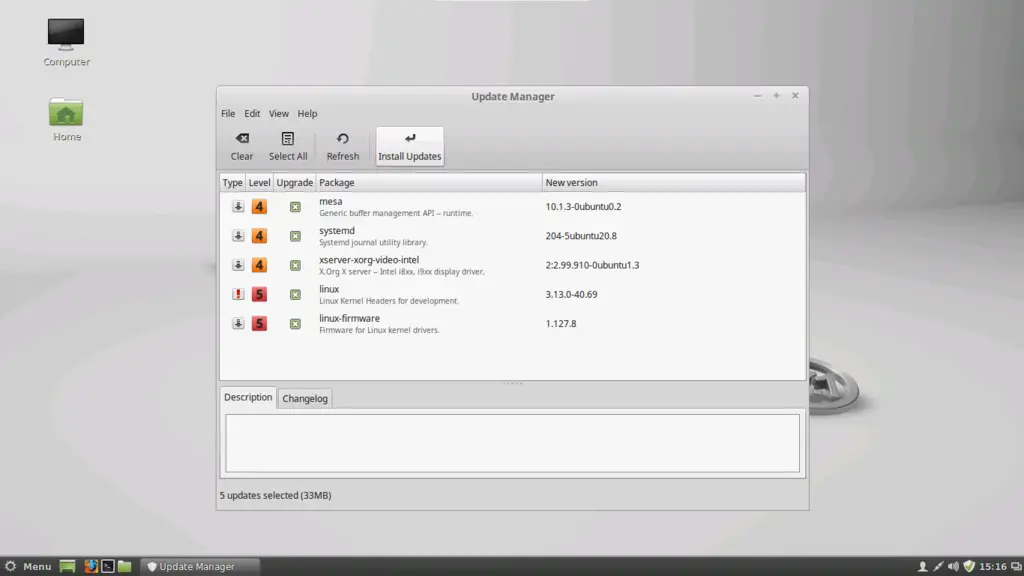
Task: Sort by the New version column header
Action: pos(674,183)
